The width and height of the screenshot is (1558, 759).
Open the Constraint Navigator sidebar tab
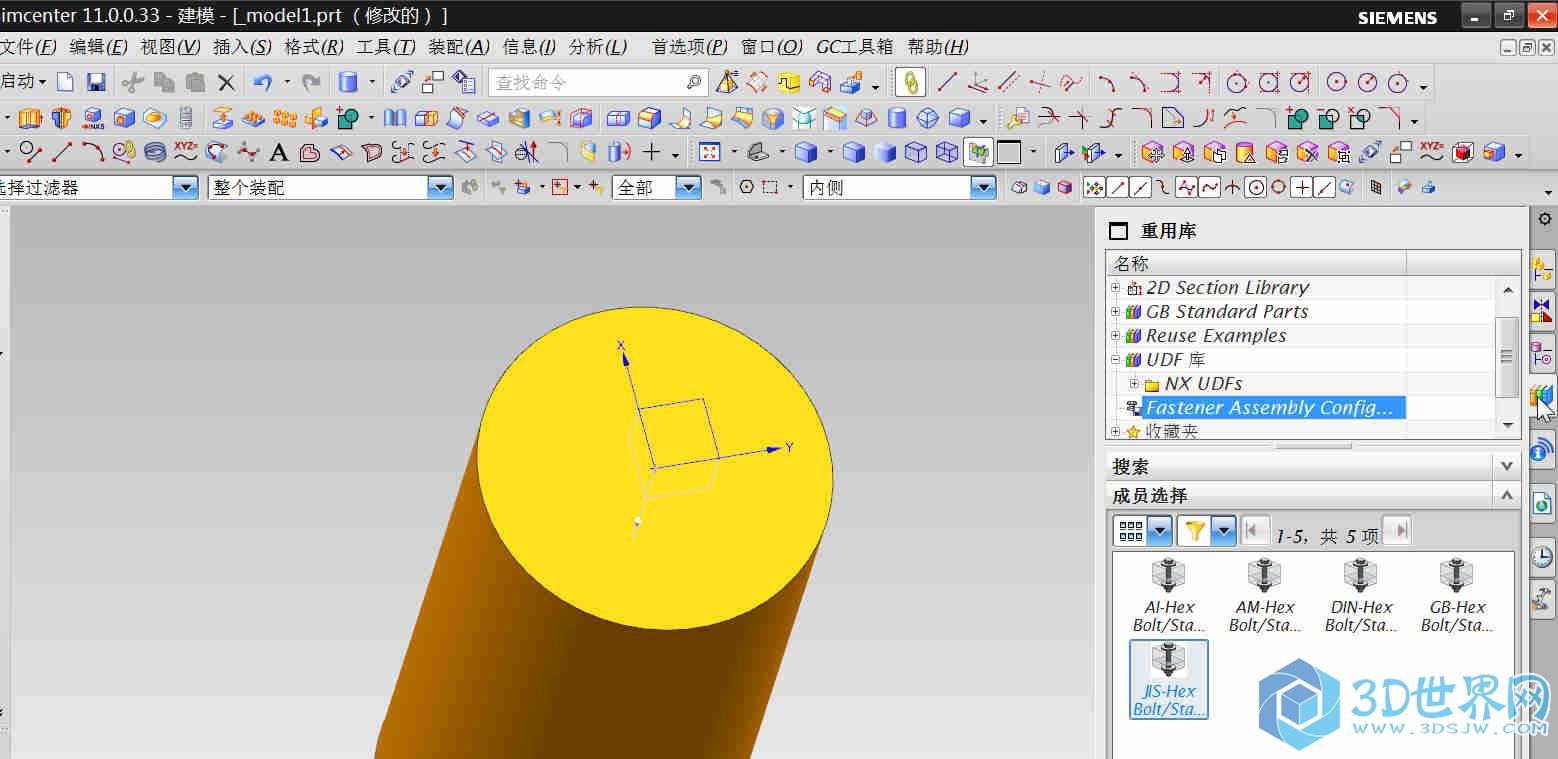click(1543, 311)
